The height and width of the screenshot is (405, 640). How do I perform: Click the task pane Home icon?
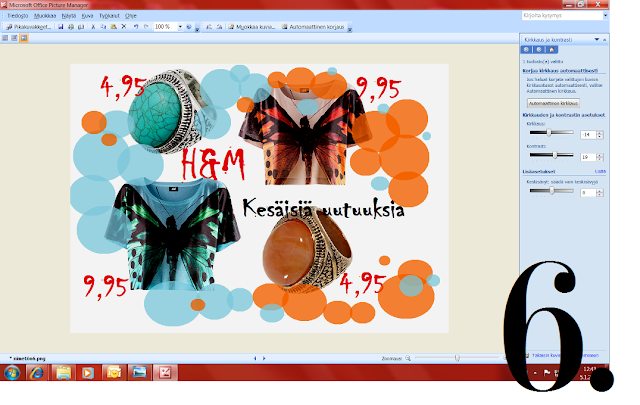click(552, 49)
